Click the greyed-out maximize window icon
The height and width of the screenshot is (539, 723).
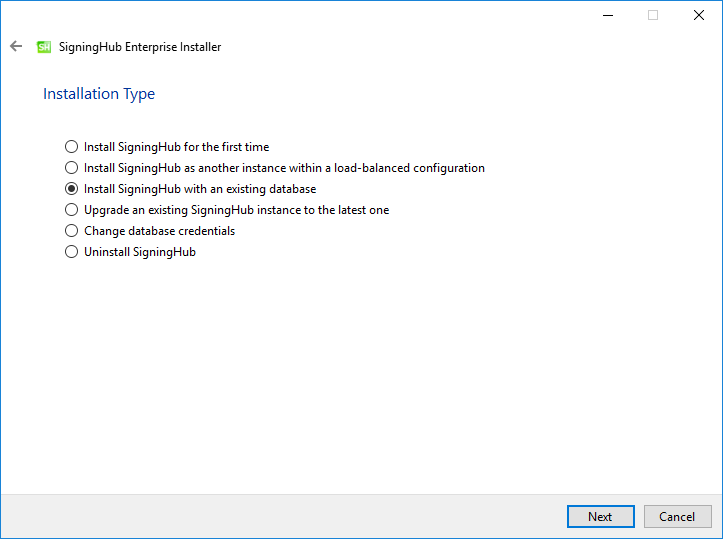[x=653, y=15]
